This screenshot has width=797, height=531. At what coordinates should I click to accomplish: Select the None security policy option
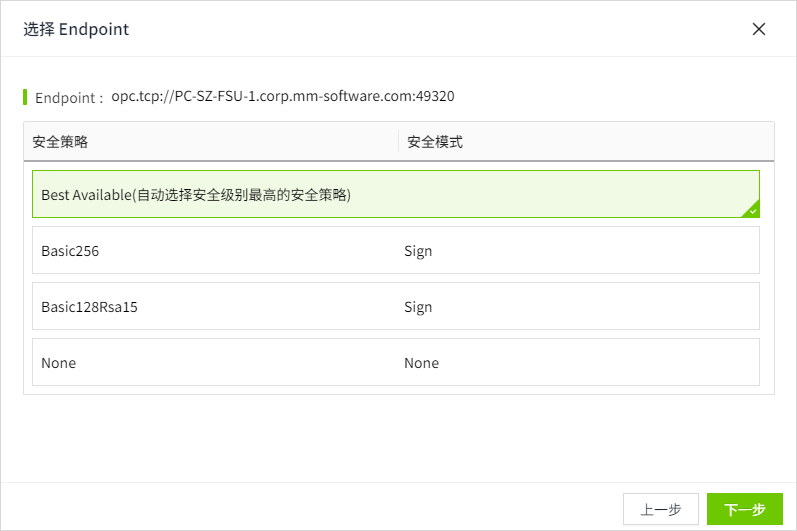click(x=59, y=363)
